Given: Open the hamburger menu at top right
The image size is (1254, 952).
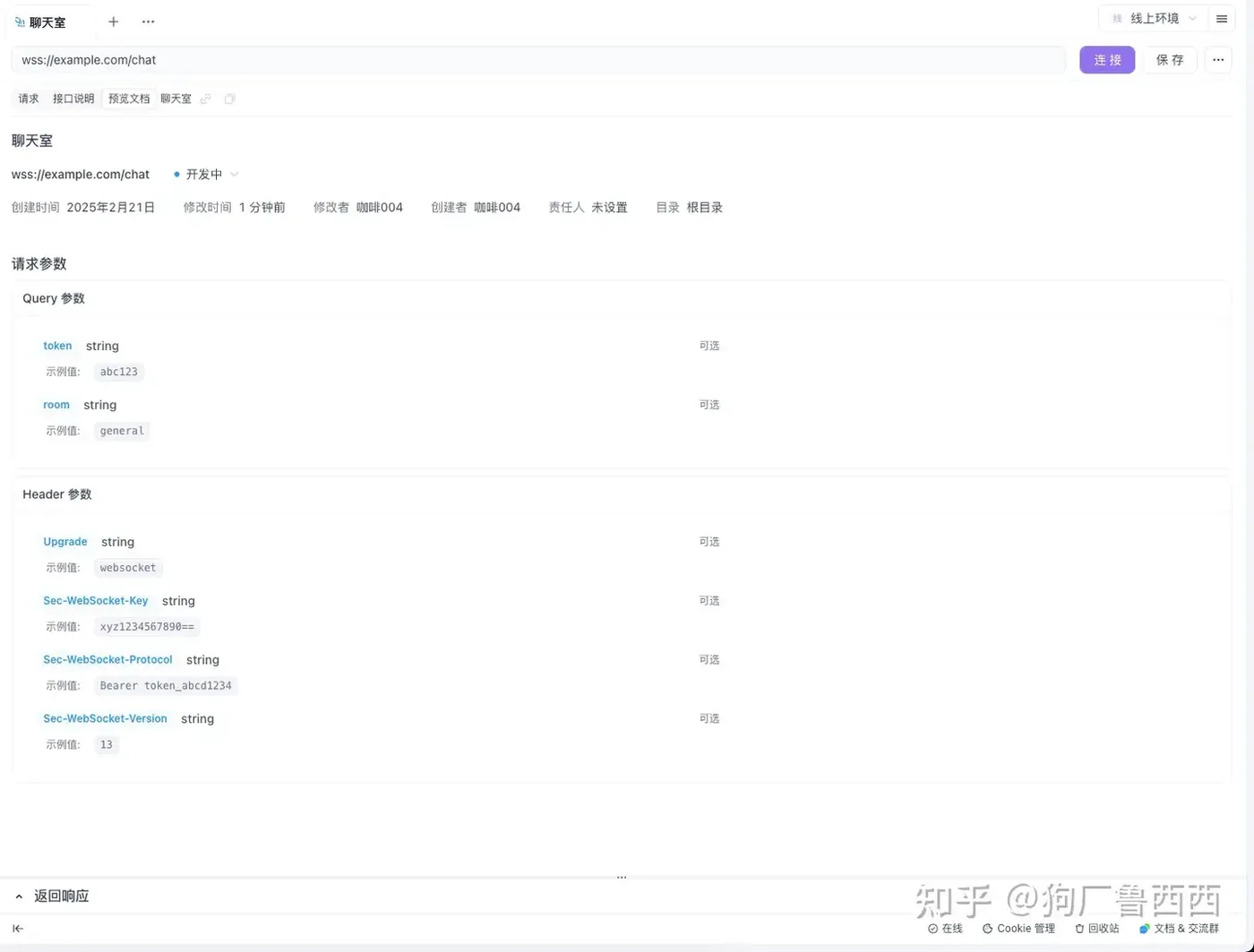Looking at the screenshot, I should [x=1222, y=19].
